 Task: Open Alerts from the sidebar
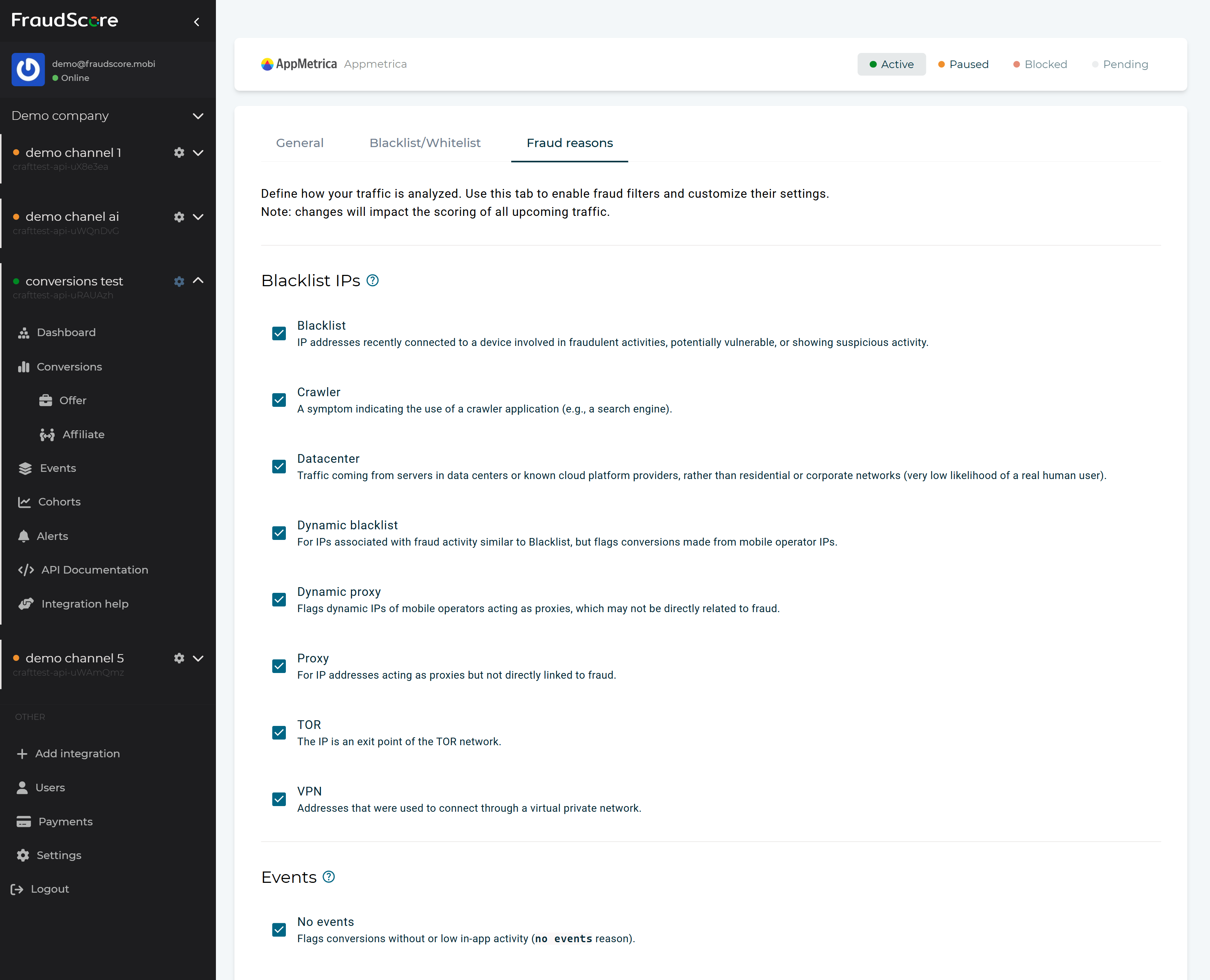(52, 536)
